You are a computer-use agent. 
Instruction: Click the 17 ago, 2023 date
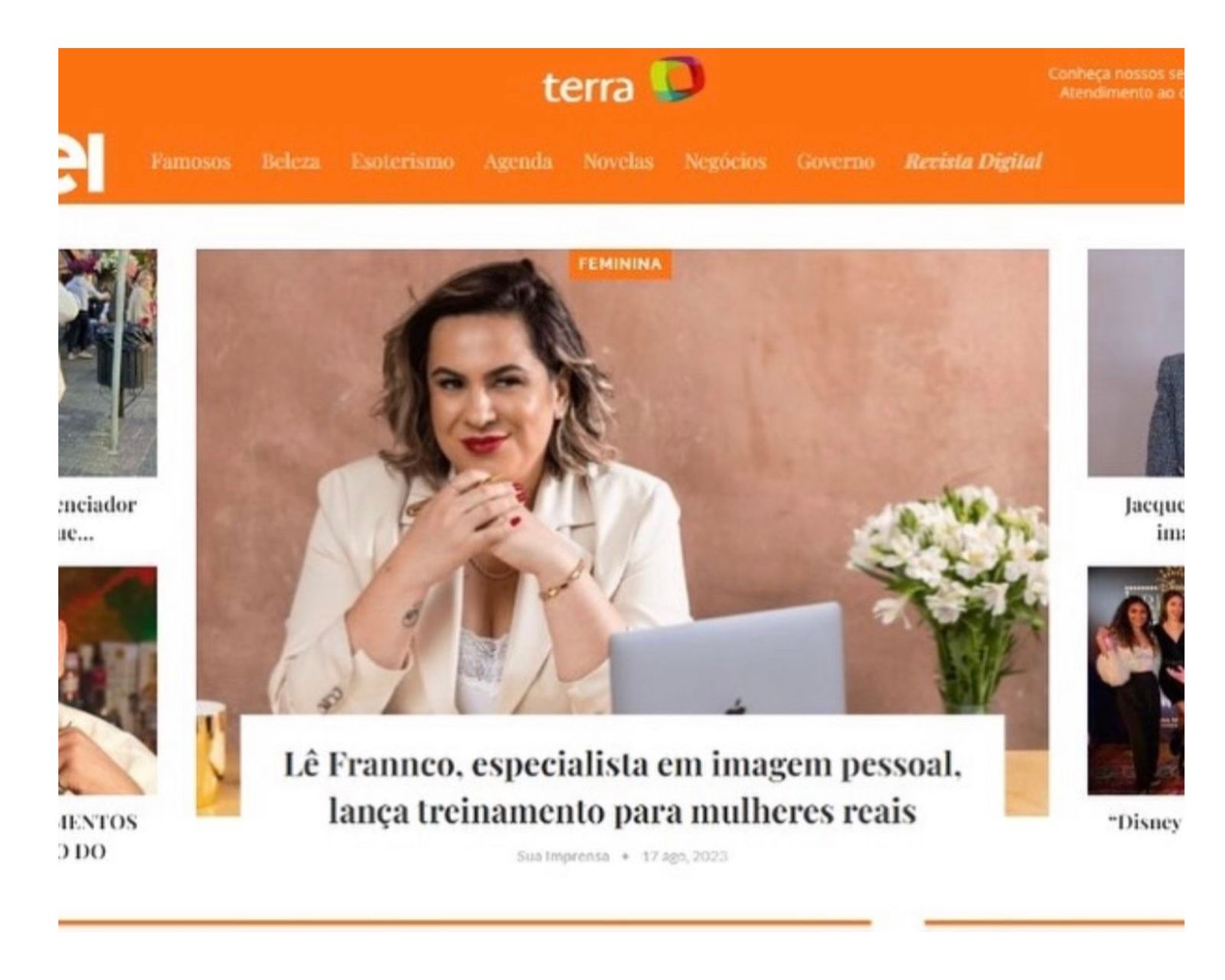click(x=684, y=856)
